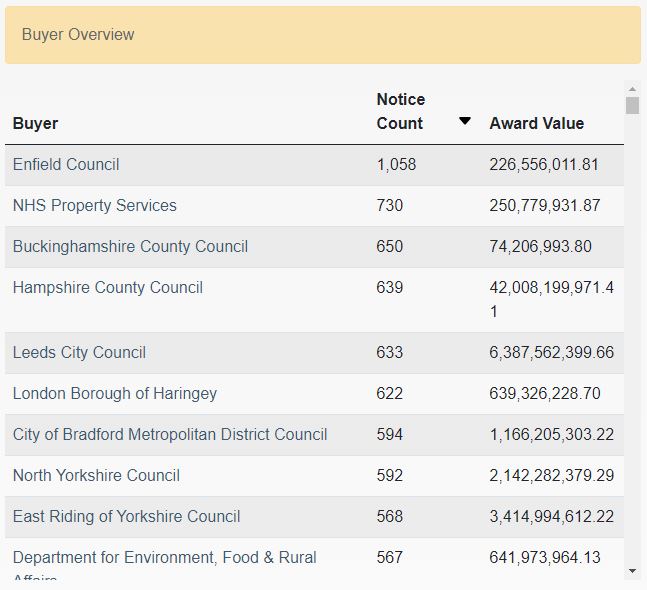Click award value 1,166,205,303.22
The height and width of the screenshot is (590, 647).
coord(552,434)
